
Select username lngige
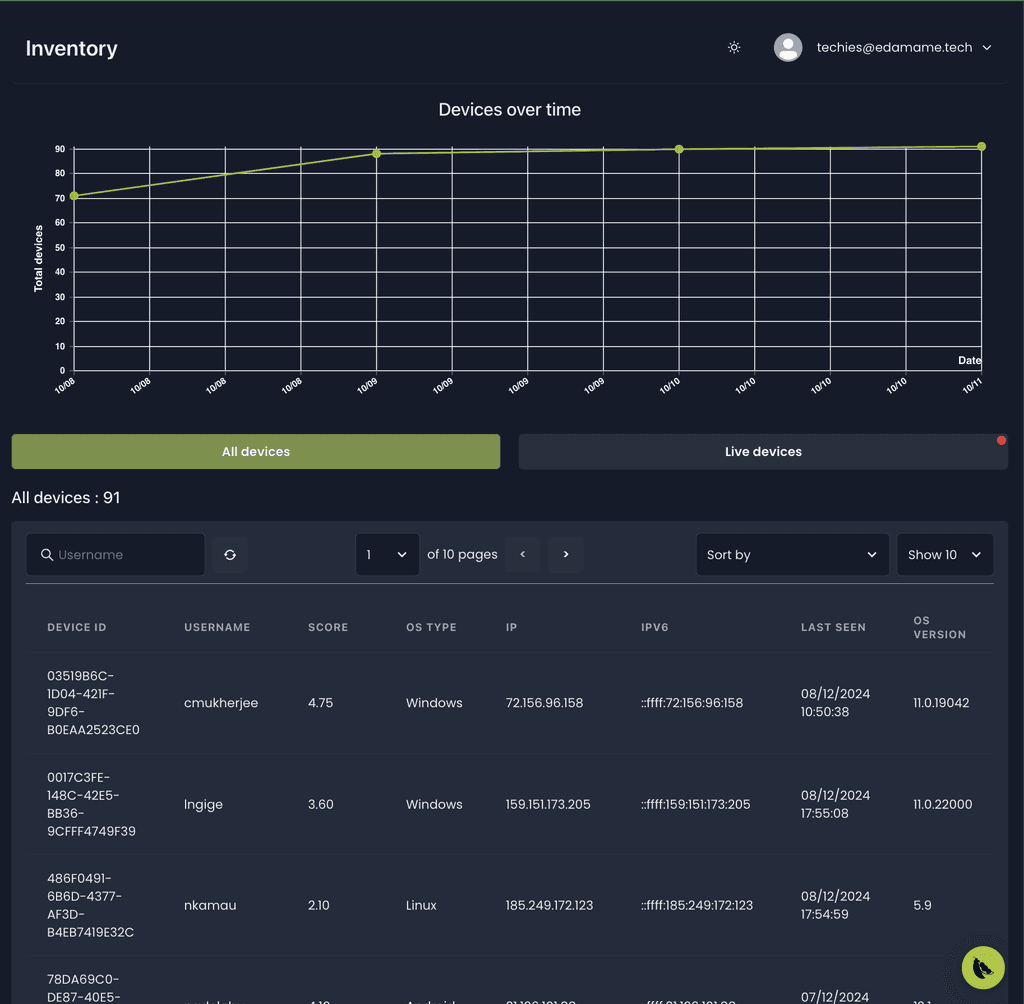click(x=203, y=804)
